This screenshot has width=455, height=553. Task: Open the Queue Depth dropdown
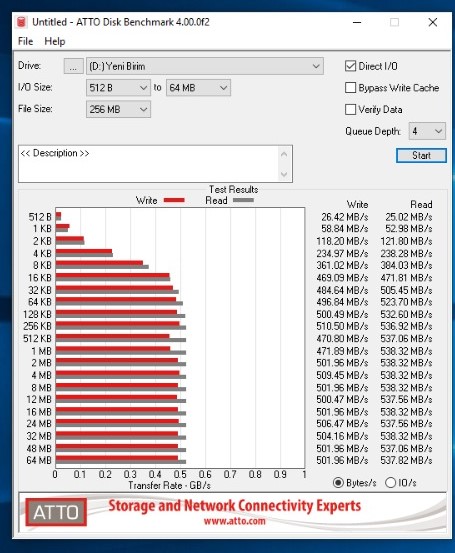(x=427, y=131)
